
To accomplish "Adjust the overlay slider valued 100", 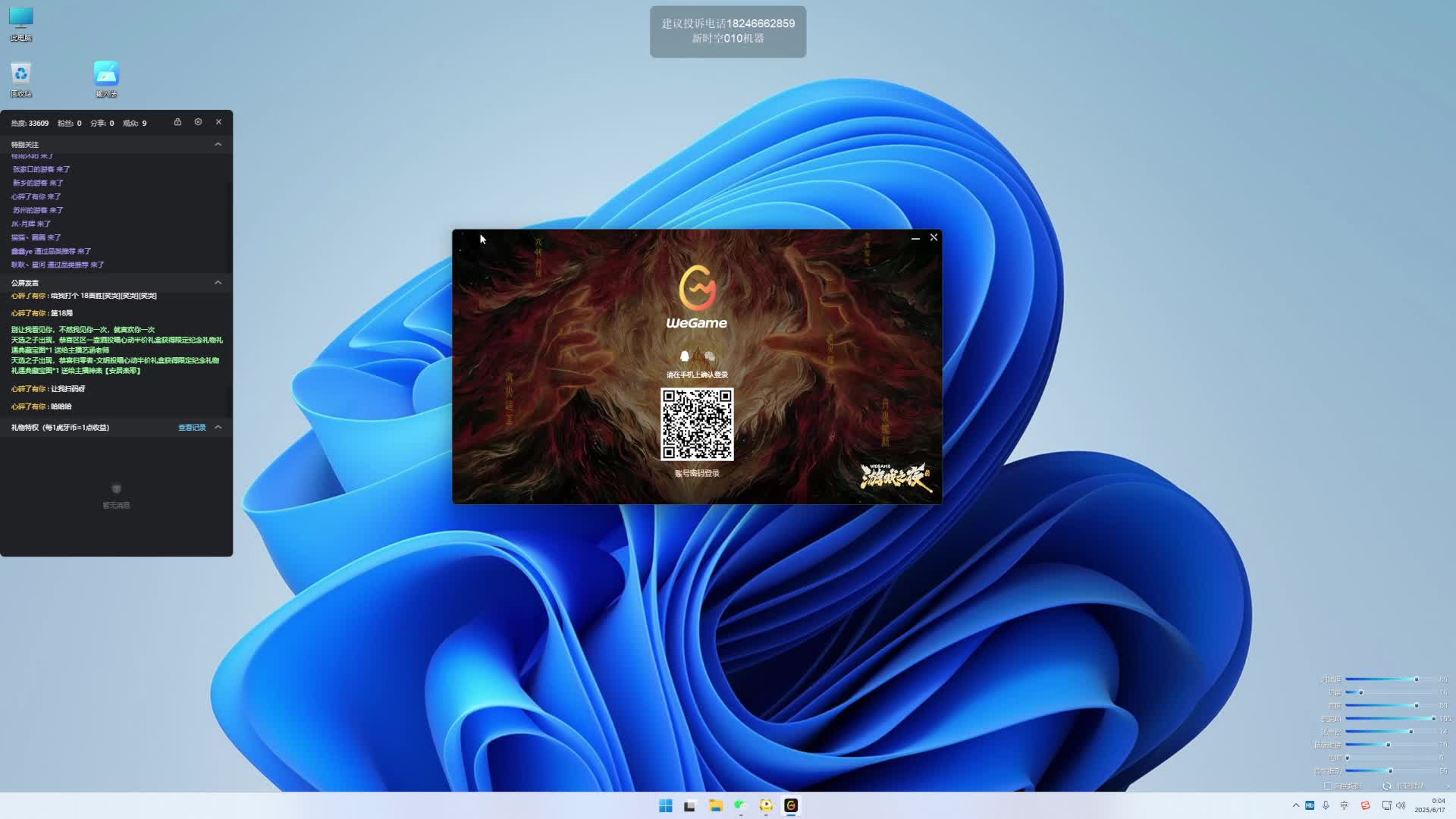I will coord(1433,718).
